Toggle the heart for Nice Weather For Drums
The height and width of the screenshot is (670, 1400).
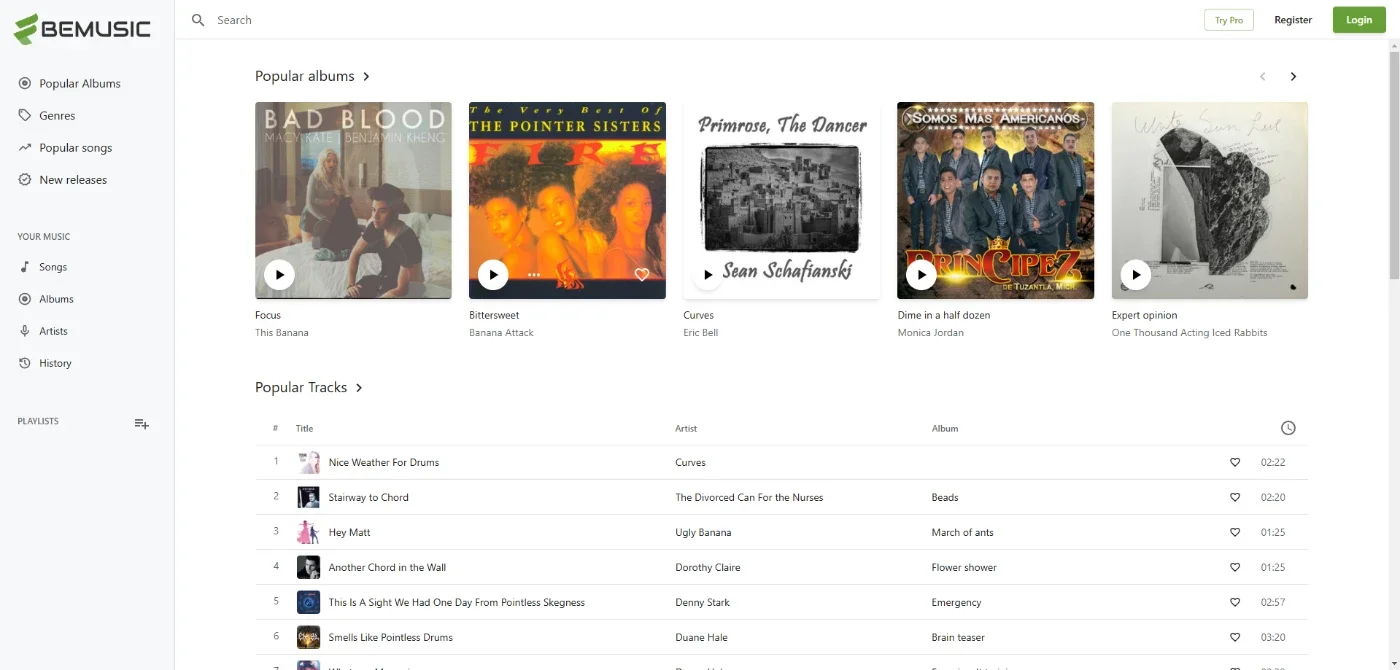pos(1235,462)
